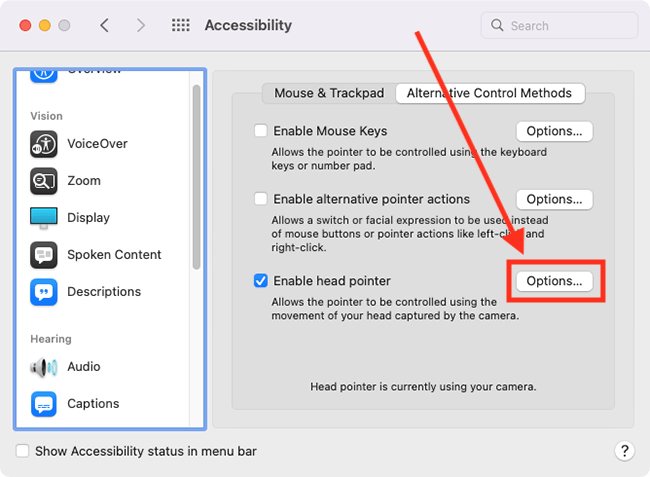The width and height of the screenshot is (650, 477).
Task: Click the VoiceOver icon in sidebar
Action: [x=43, y=144]
